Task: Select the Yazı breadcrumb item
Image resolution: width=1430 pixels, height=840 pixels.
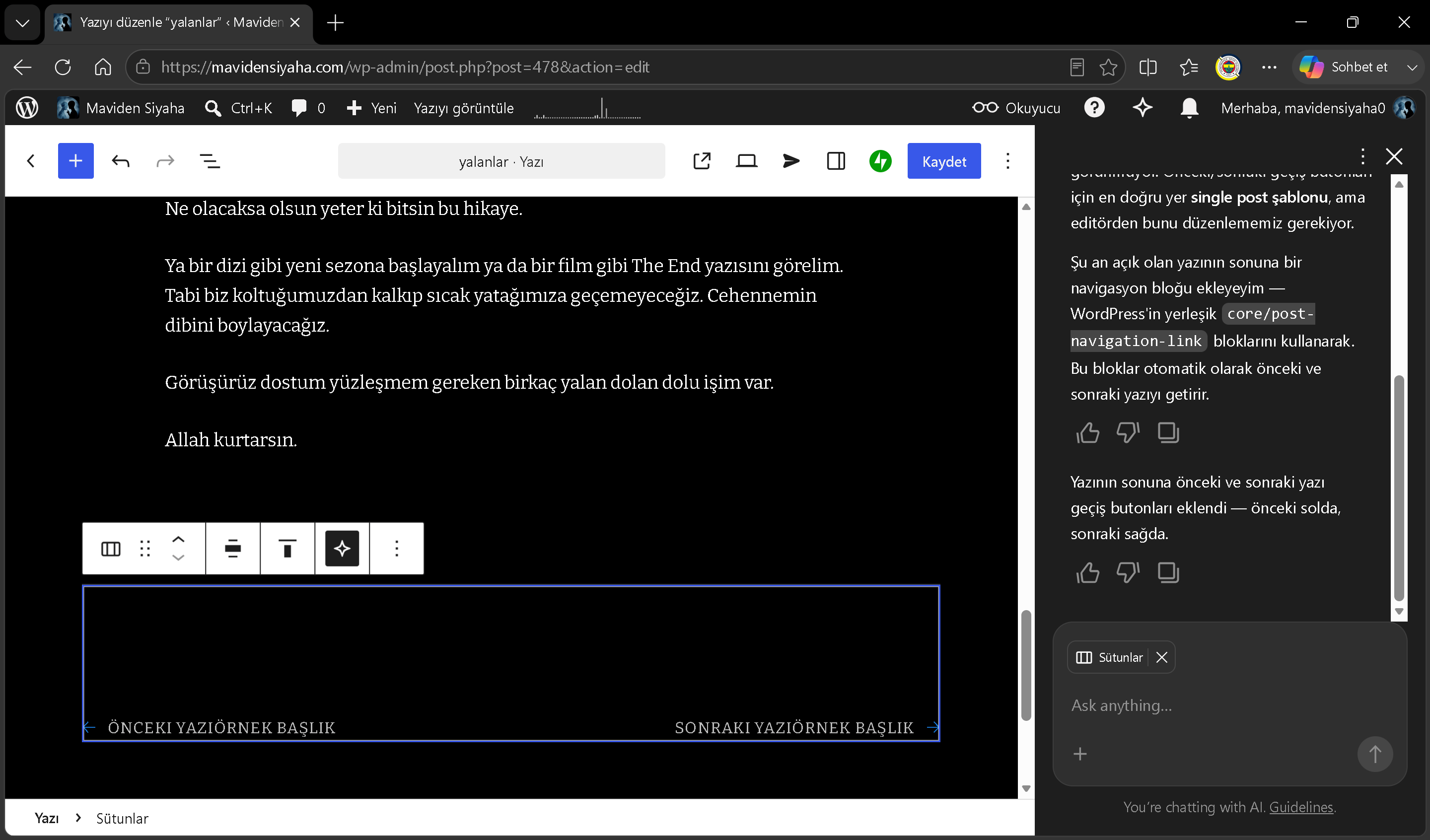Action: (x=47, y=818)
